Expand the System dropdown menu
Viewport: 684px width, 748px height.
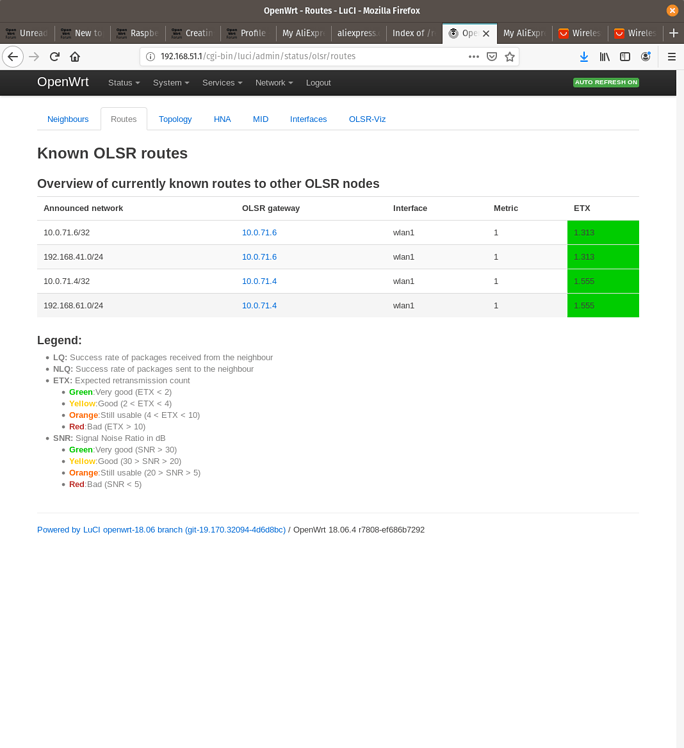tap(170, 83)
